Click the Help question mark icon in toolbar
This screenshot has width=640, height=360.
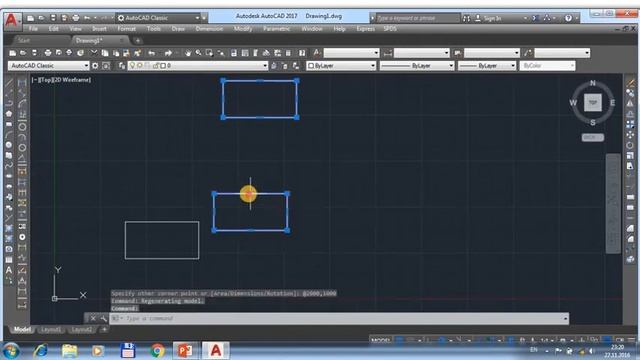pos(302,53)
